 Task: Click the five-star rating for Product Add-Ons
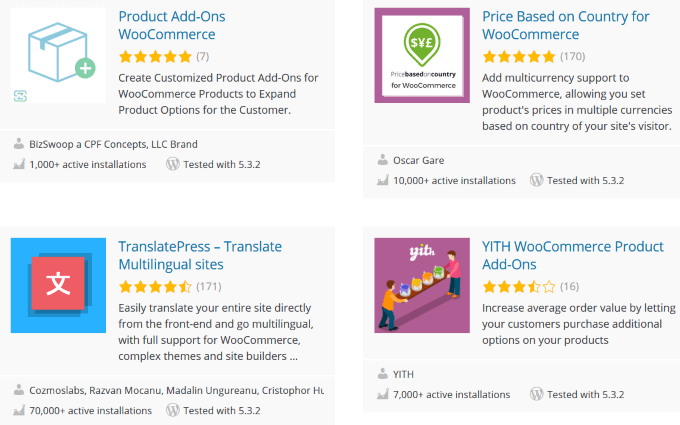click(155, 56)
